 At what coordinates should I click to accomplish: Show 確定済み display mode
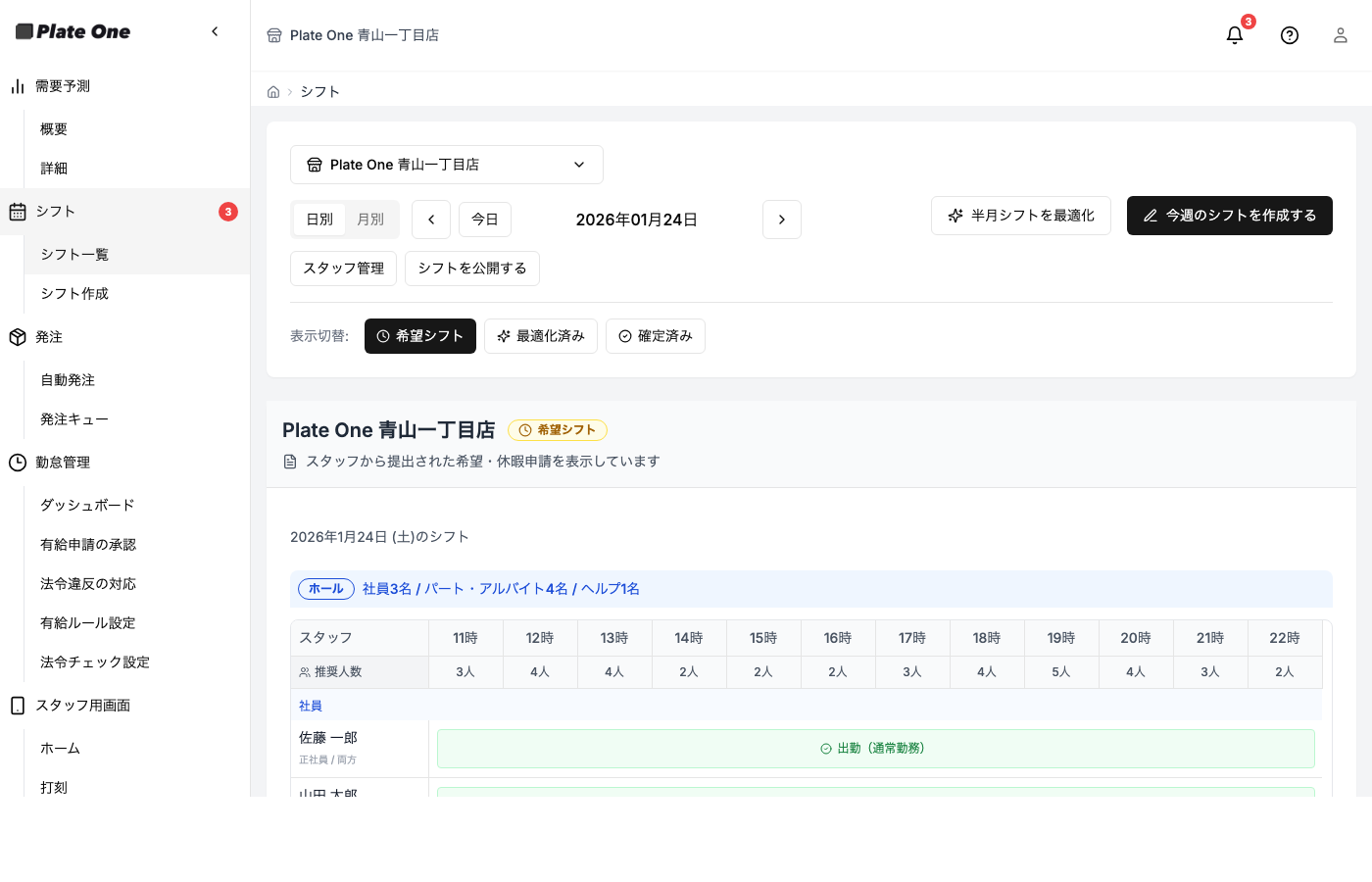pyautogui.click(x=656, y=336)
